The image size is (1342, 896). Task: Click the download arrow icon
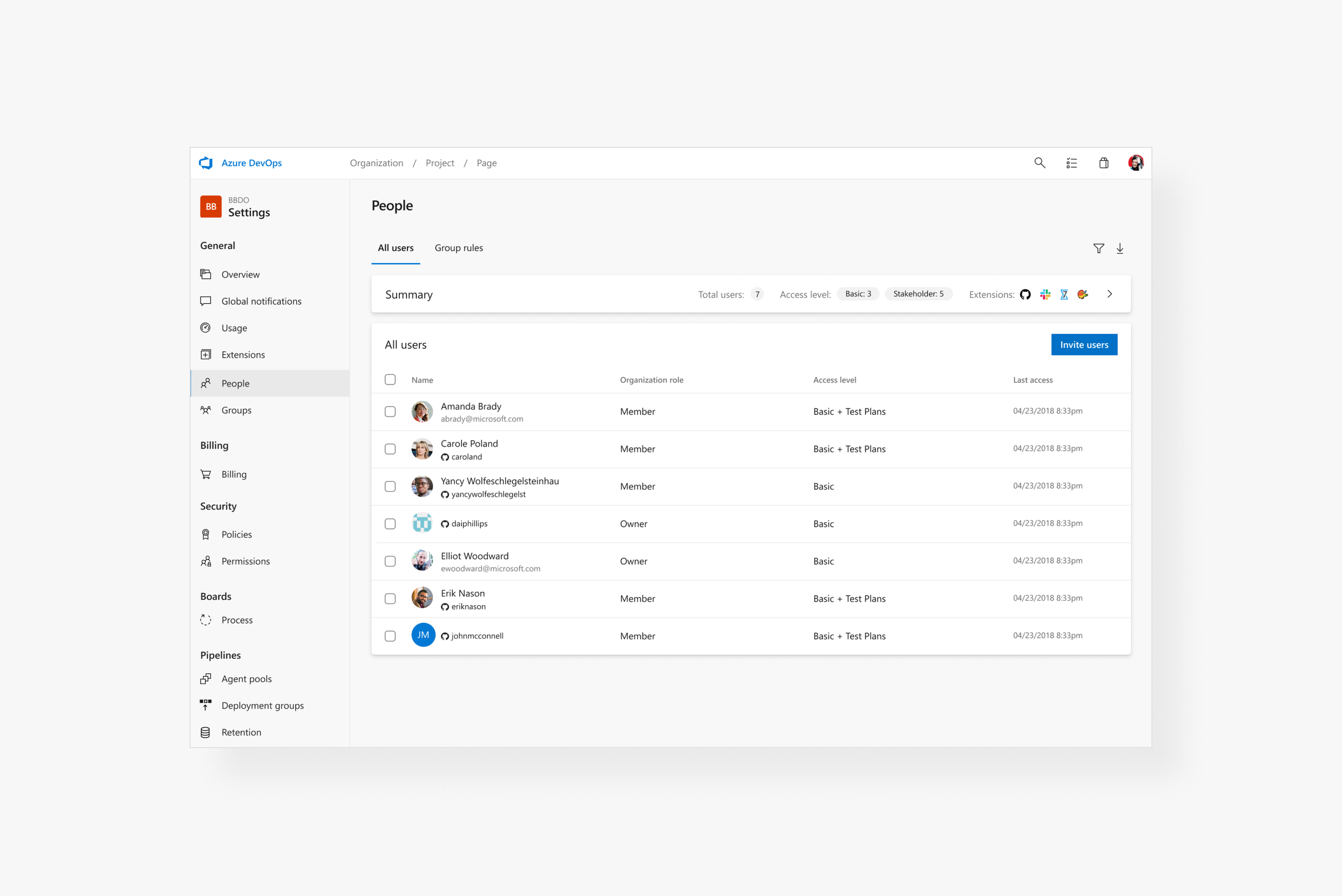tap(1120, 248)
